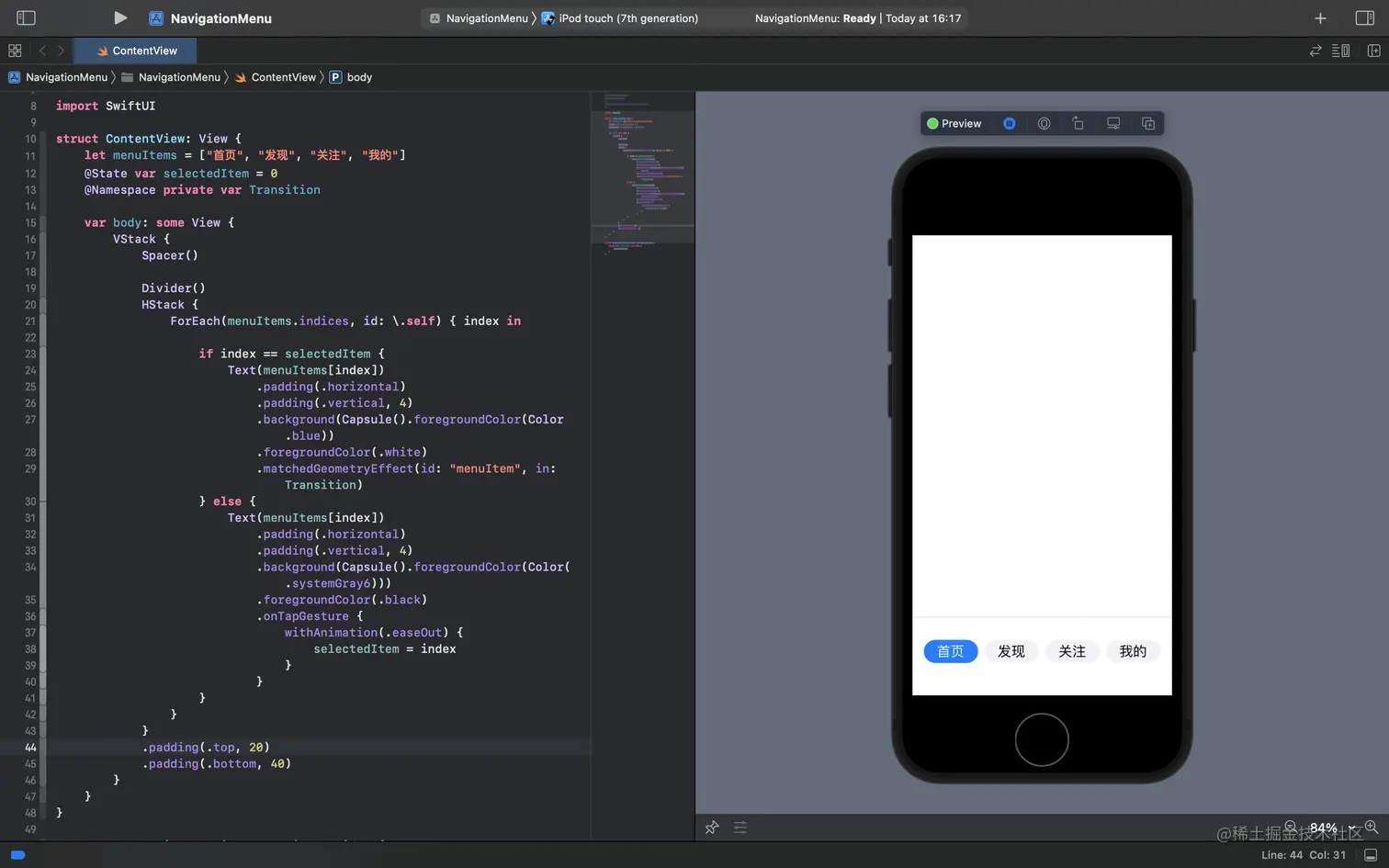Screen dimensions: 1389x868
Task: Click the NavigationMenu: Ready activity status
Action: [x=858, y=18]
